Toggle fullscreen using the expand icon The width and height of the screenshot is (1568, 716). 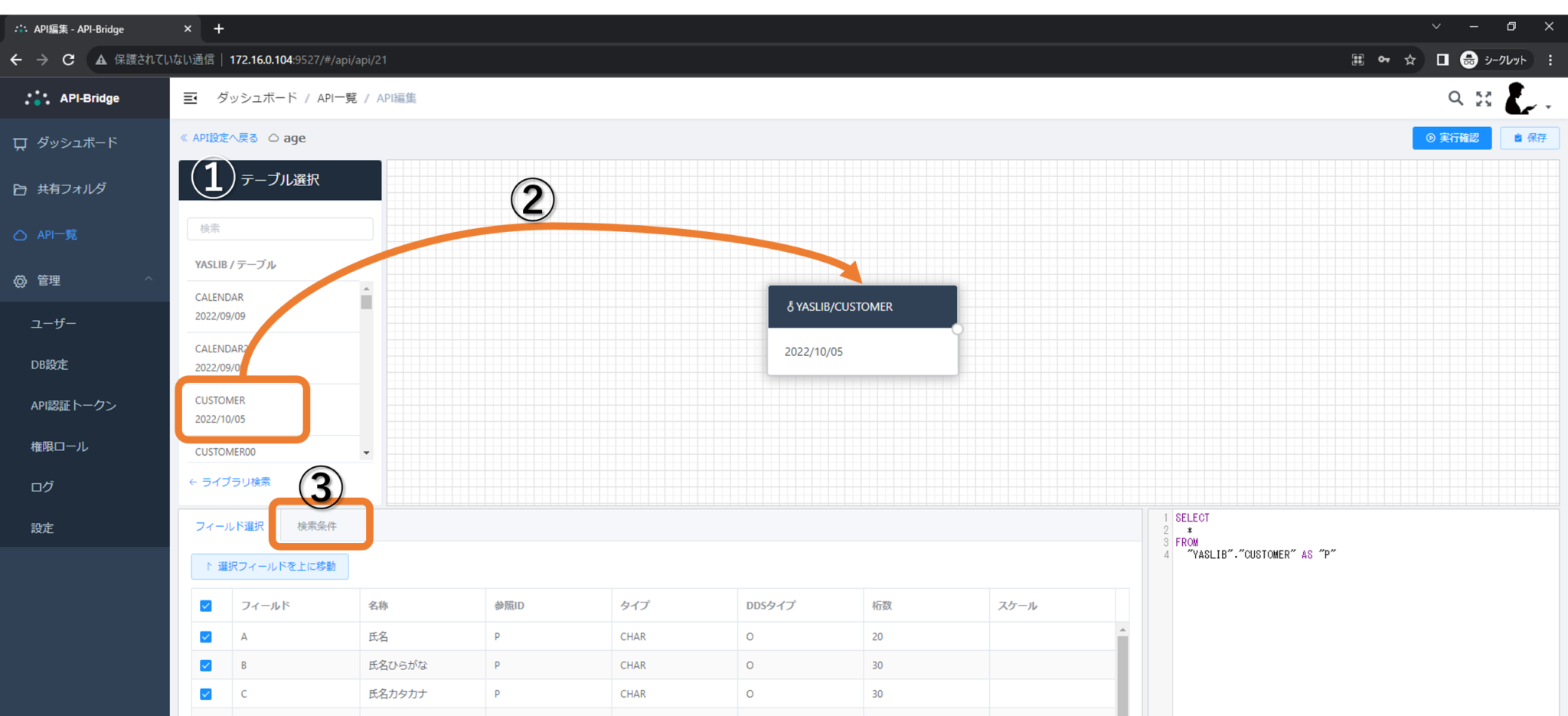(1484, 98)
